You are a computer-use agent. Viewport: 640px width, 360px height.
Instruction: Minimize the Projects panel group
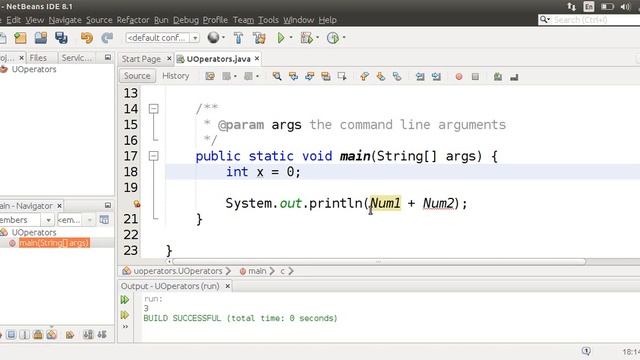coord(108,57)
